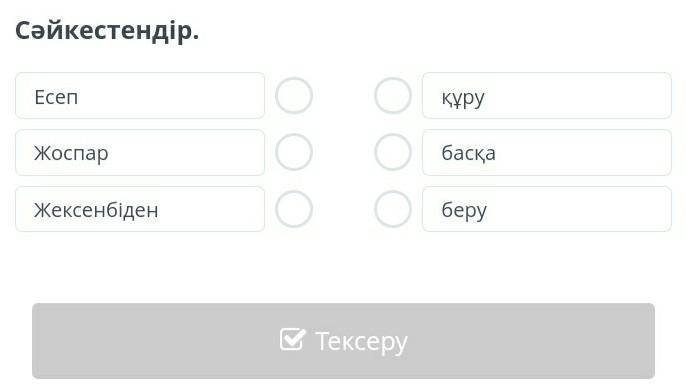Tap the word Жоспар in left column
This screenshot has width=686, height=389.
point(71,154)
